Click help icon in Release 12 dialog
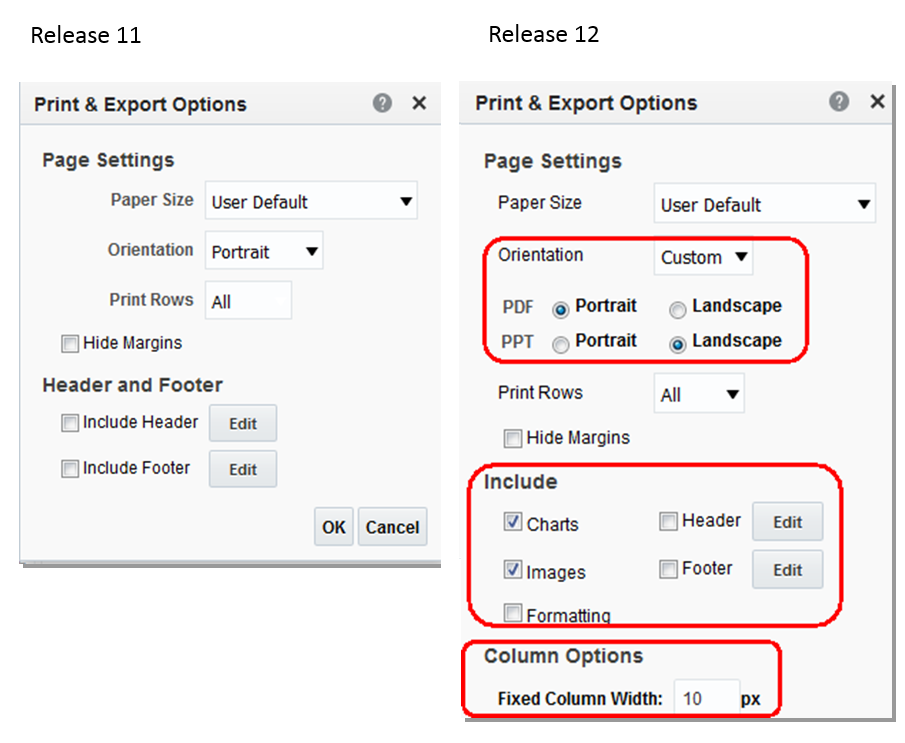The height and width of the screenshot is (743, 905). pos(839,102)
